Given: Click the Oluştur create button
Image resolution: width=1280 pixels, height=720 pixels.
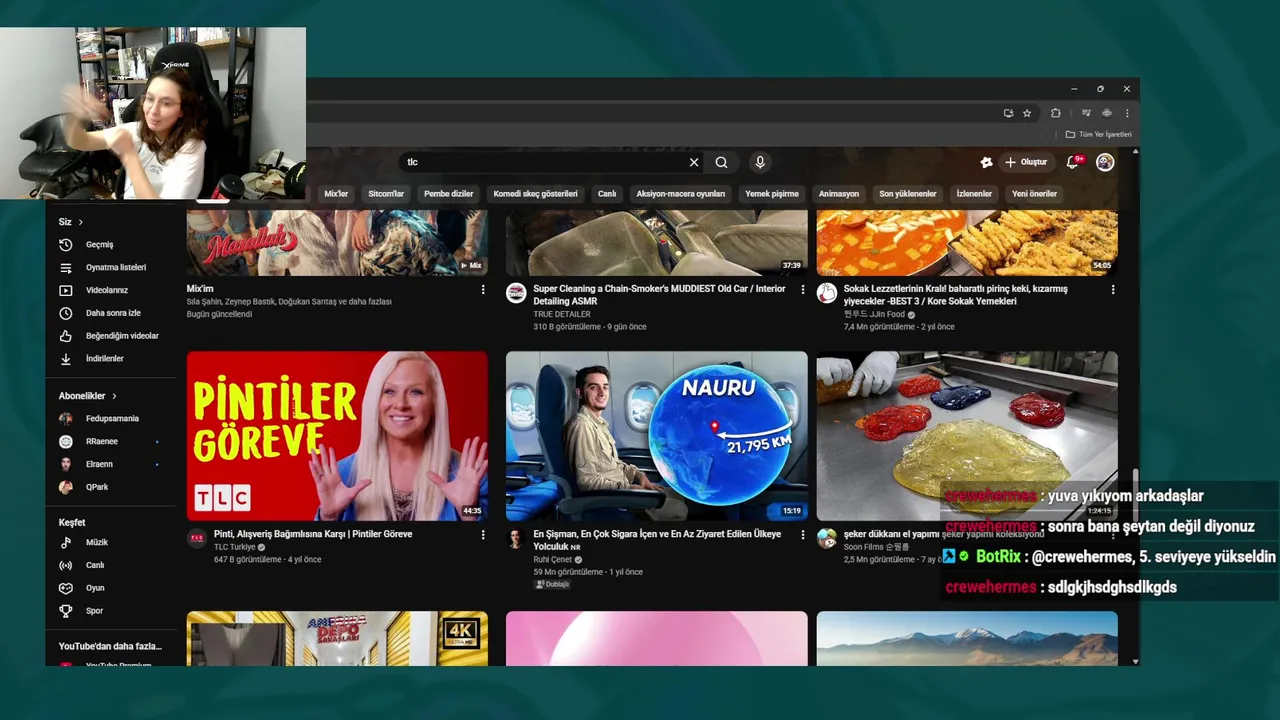Looking at the screenshot, I should 1026,162.
